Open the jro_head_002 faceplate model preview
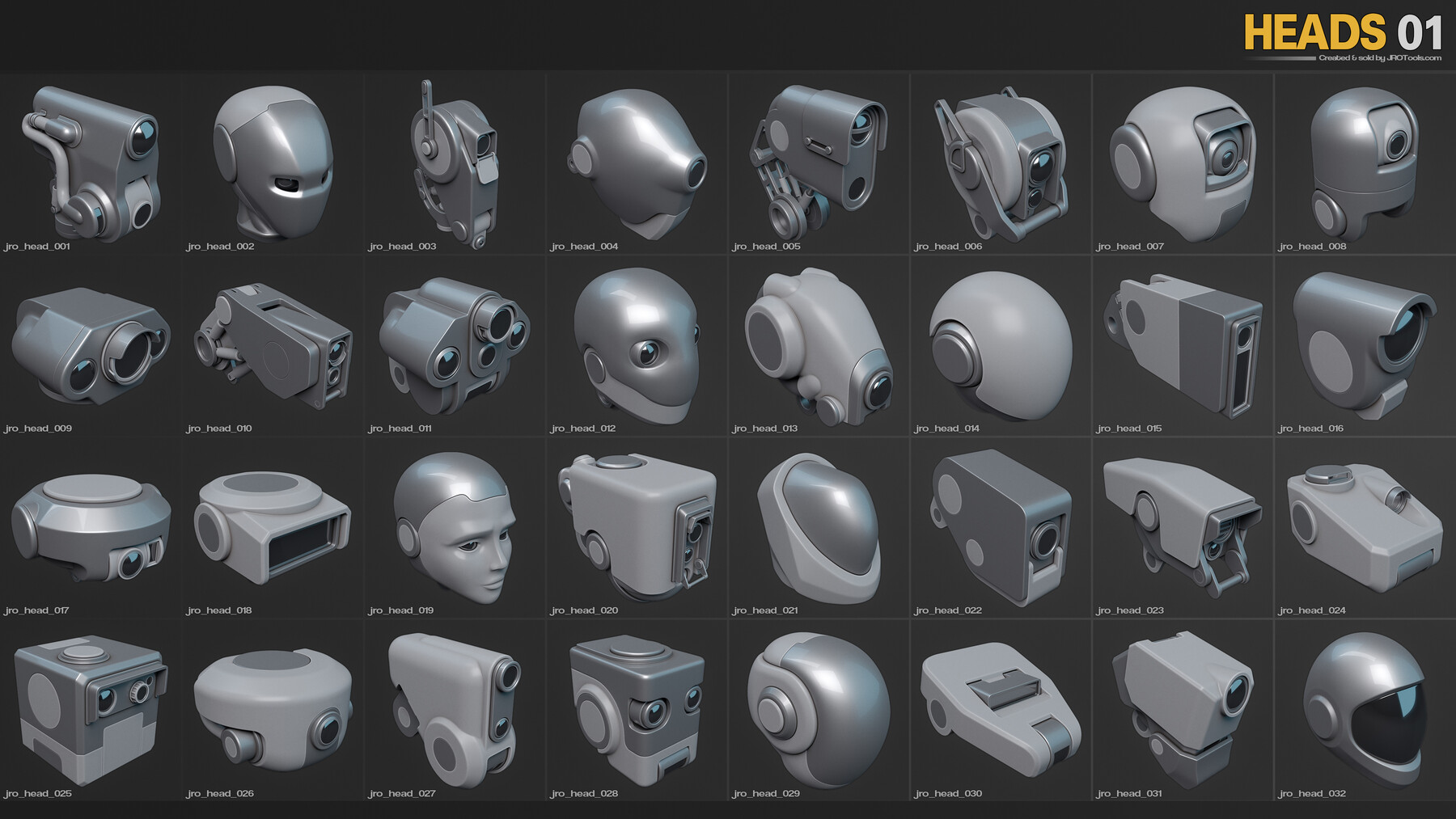This screenshot has width=1456, height=819. click(267, 162)
